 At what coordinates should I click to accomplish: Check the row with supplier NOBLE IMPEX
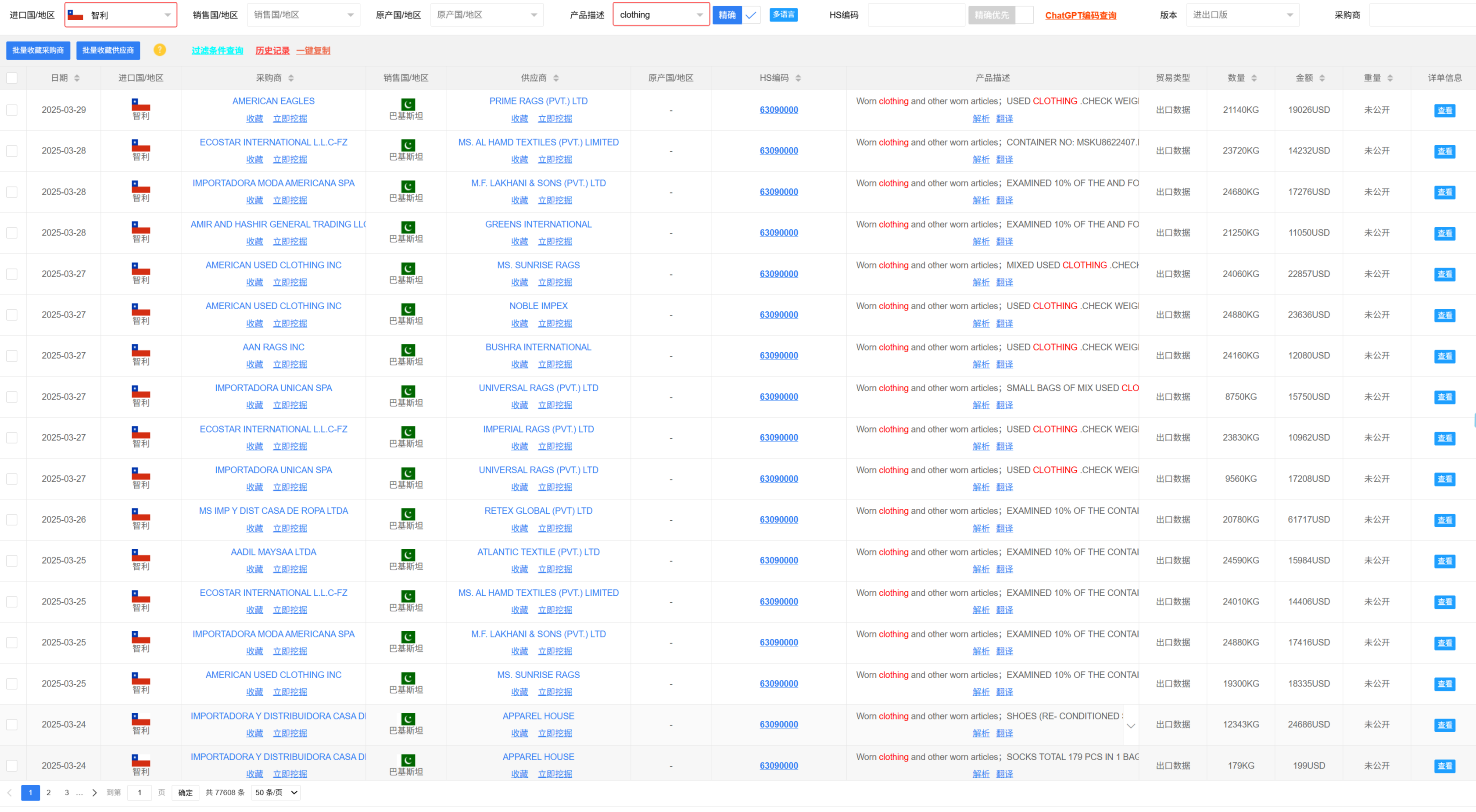coord(12,315)
